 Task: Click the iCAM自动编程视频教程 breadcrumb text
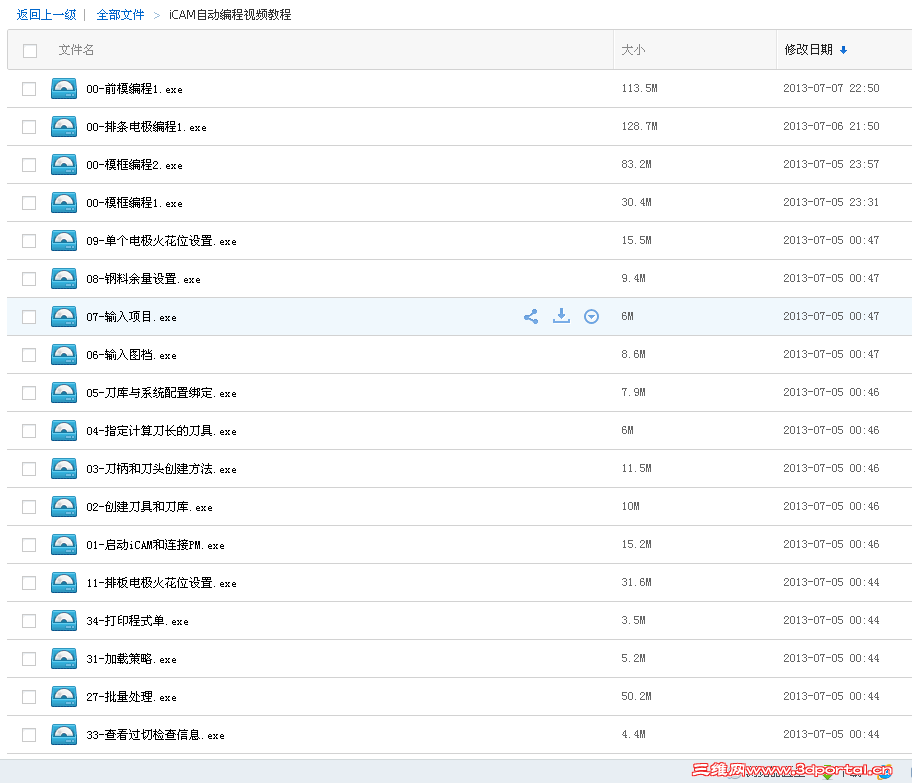pos(230,15)
